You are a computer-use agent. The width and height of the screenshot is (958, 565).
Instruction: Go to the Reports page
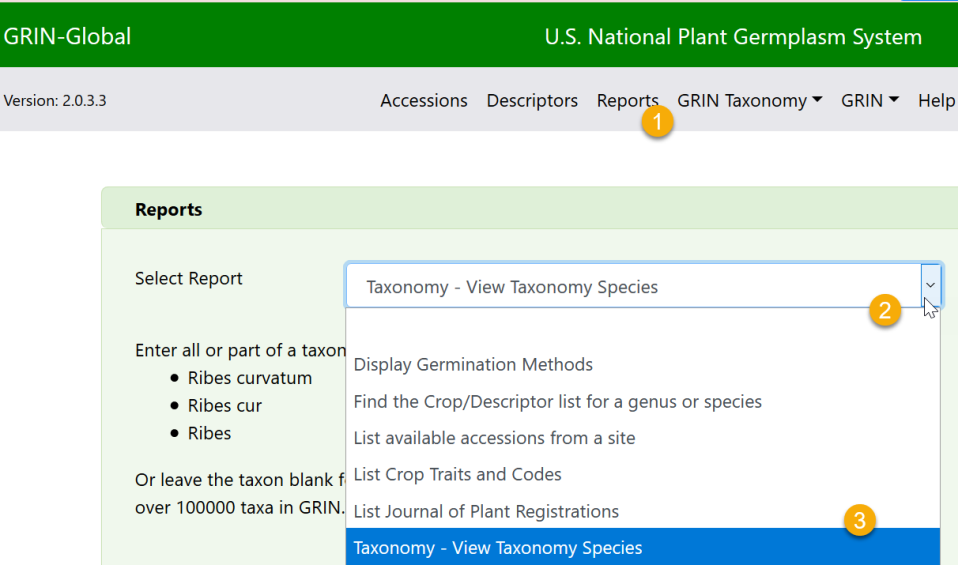(627, 100)
